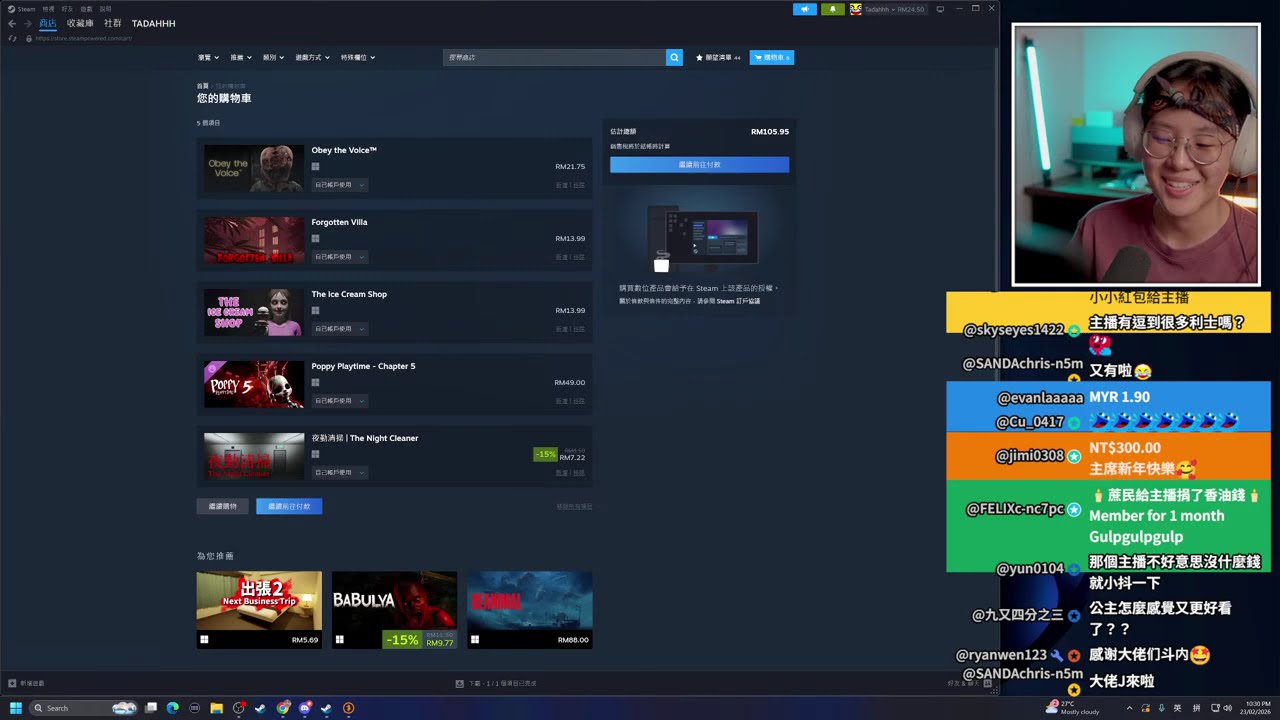Show hidden system tray icons chevron
Image resolution: width=1280 pixels, height=720 pixels.
pyautogui.click(x=1129, y=708)
